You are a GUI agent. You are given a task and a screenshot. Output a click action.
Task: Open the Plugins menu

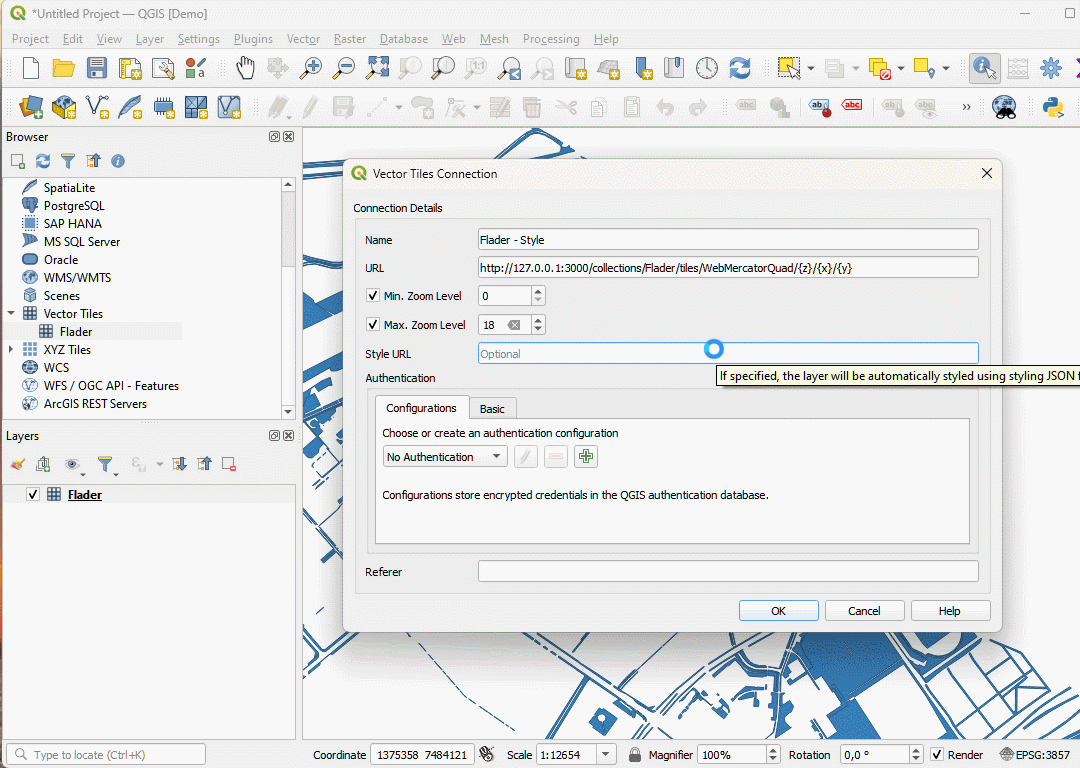tap(253, 39)
